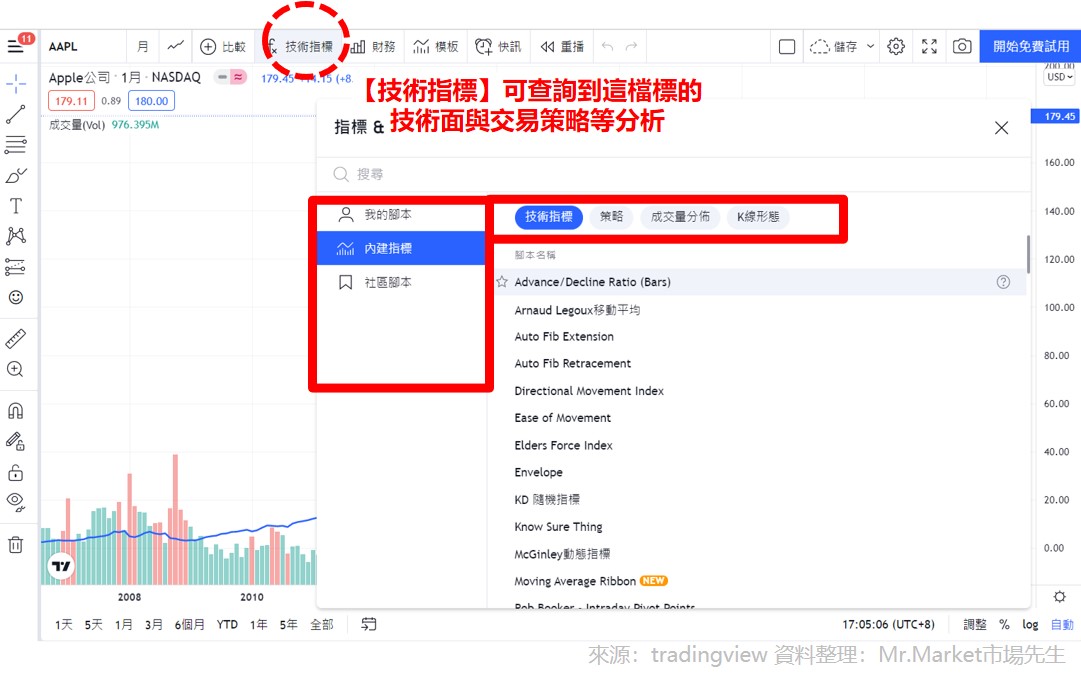The image size is (1081, 680).
Task: Switch to the 成交量分佈 tab
Action: pyautogui.click(x=680, y=217)
